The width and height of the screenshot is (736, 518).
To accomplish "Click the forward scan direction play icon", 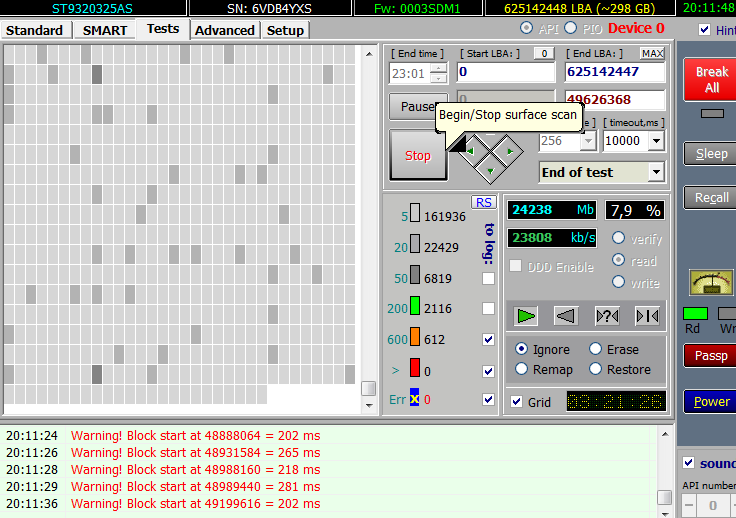I will pos(526,316).
